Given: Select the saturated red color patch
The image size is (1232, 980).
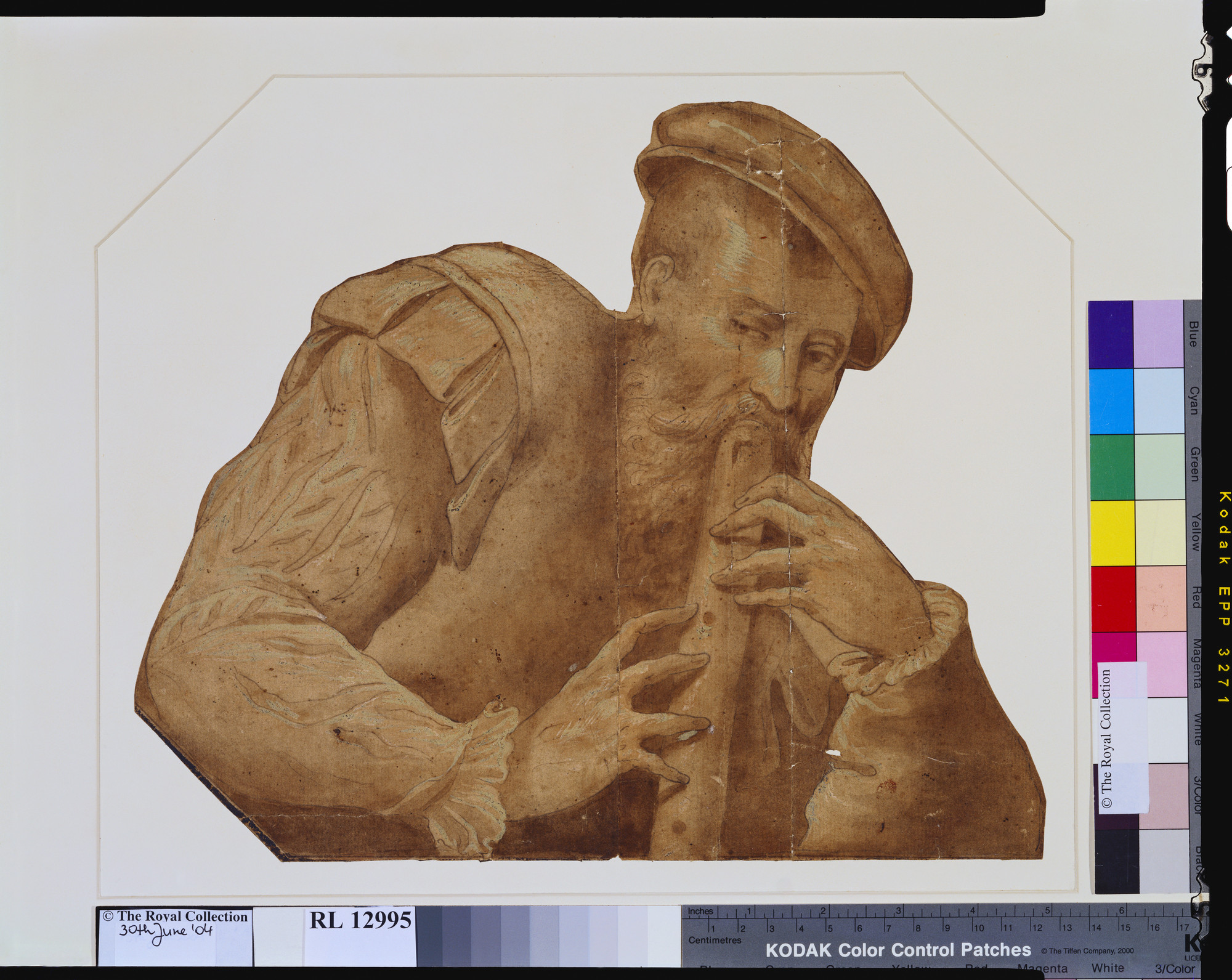Looking at the screenshot, I should (x=1114, y=599).
